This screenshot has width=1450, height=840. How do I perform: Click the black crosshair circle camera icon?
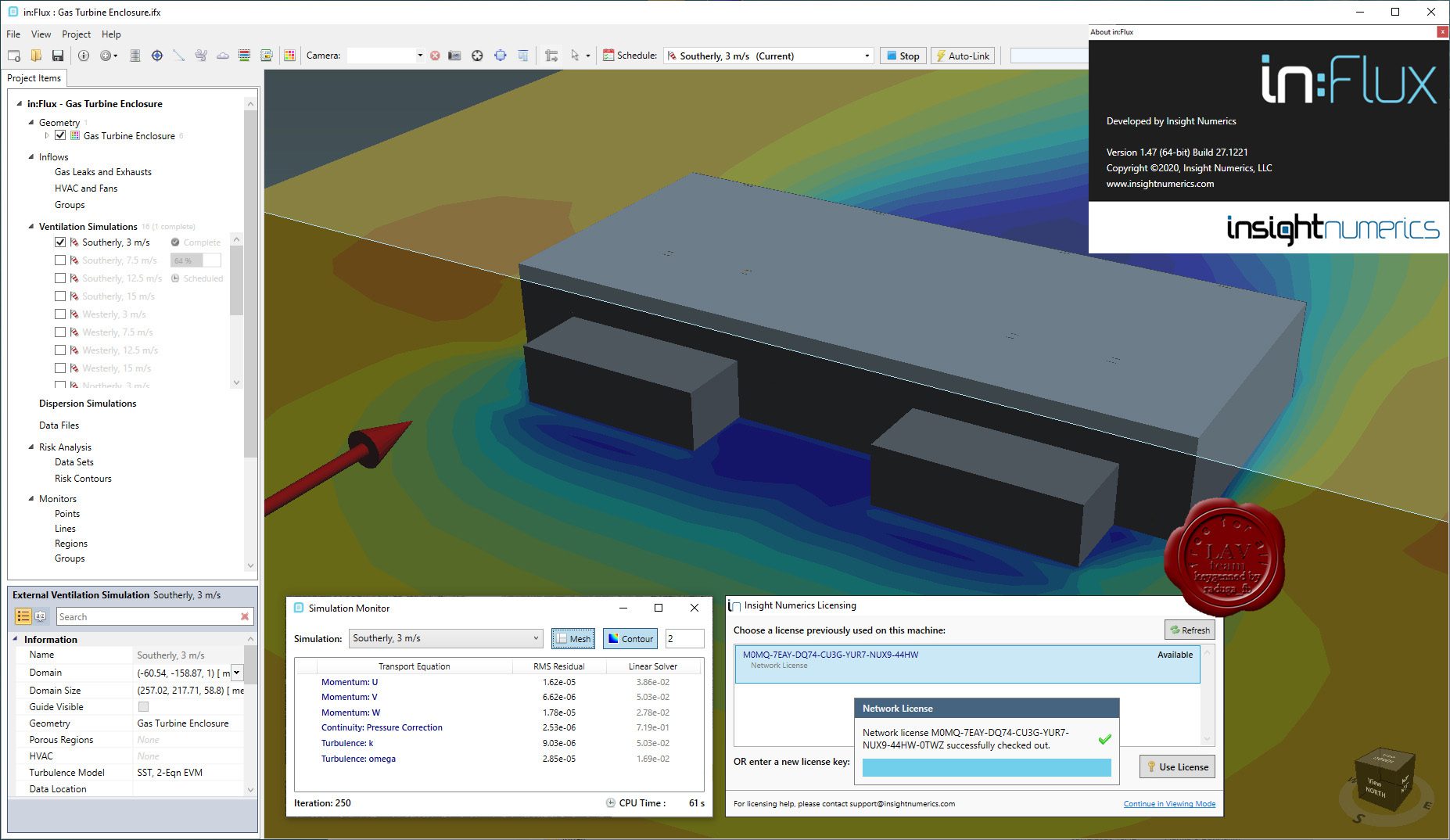coord(477,56)
